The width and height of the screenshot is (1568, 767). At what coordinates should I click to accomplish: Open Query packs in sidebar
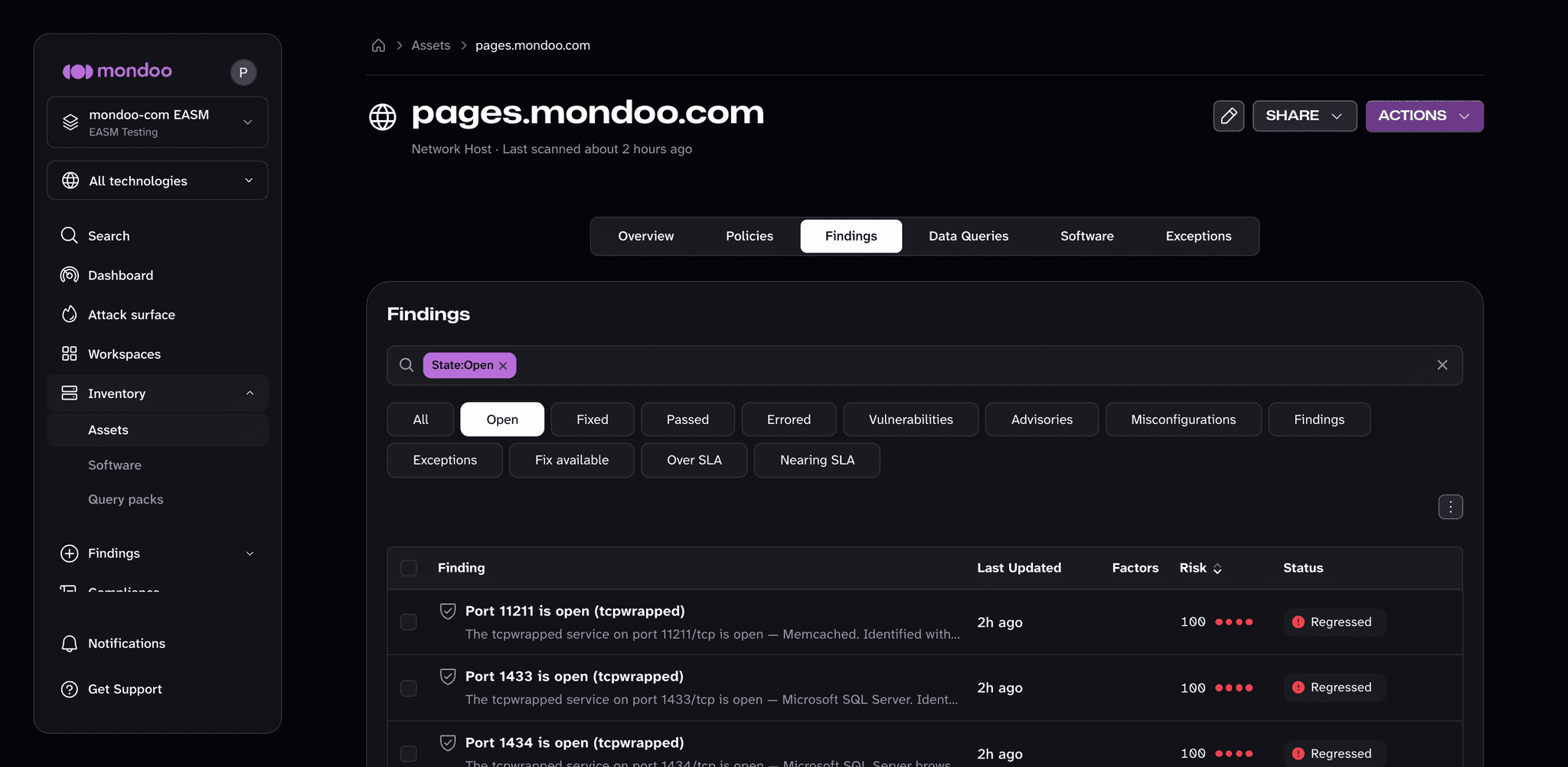click(x=126, y=499)
